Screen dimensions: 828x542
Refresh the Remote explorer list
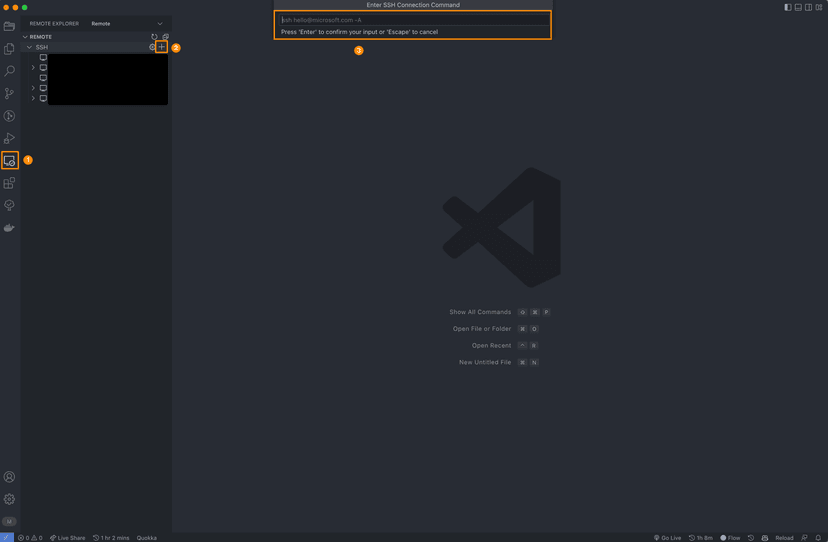click(x=154, y=36)
